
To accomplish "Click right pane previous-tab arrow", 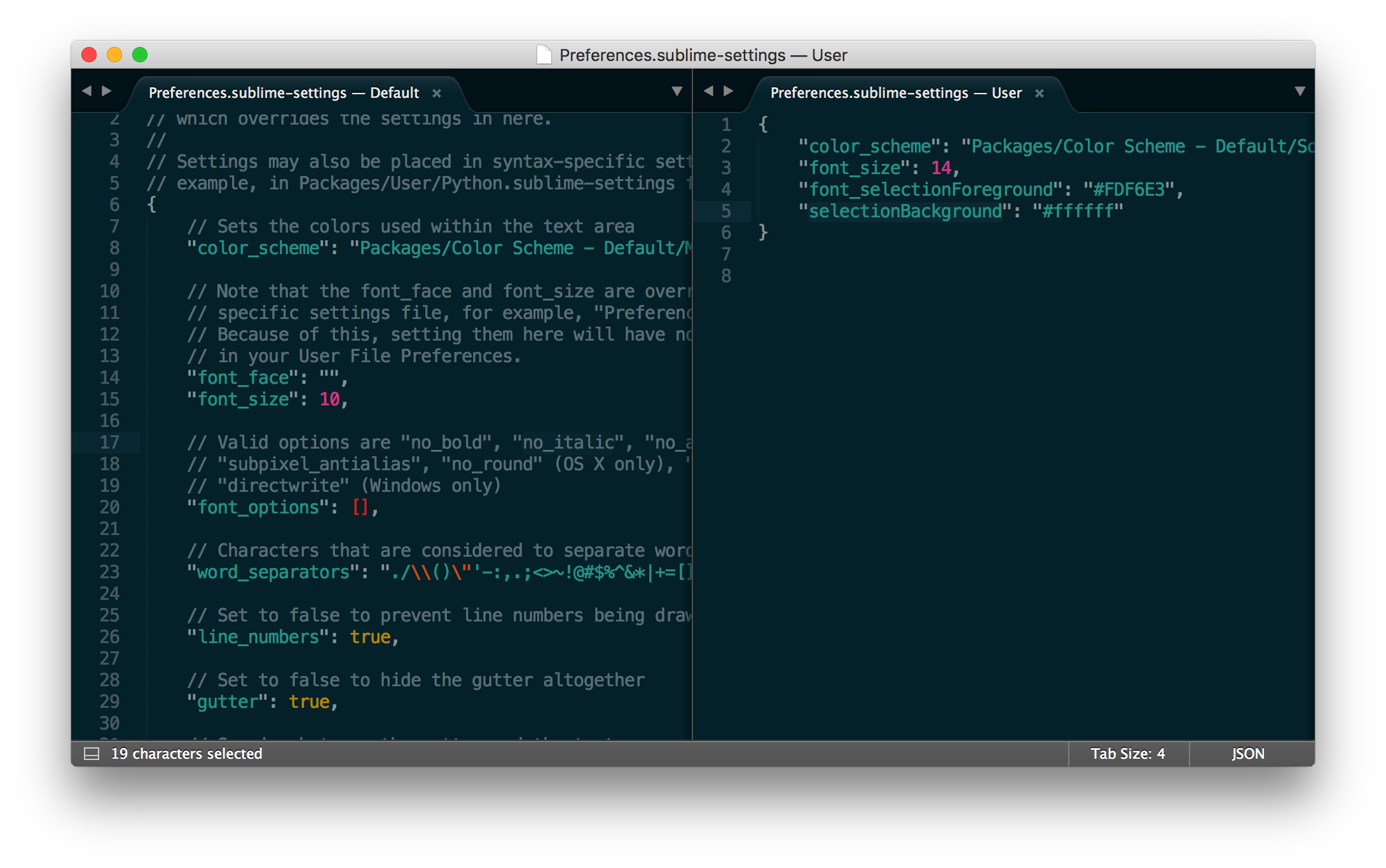I will click(708, 92).
